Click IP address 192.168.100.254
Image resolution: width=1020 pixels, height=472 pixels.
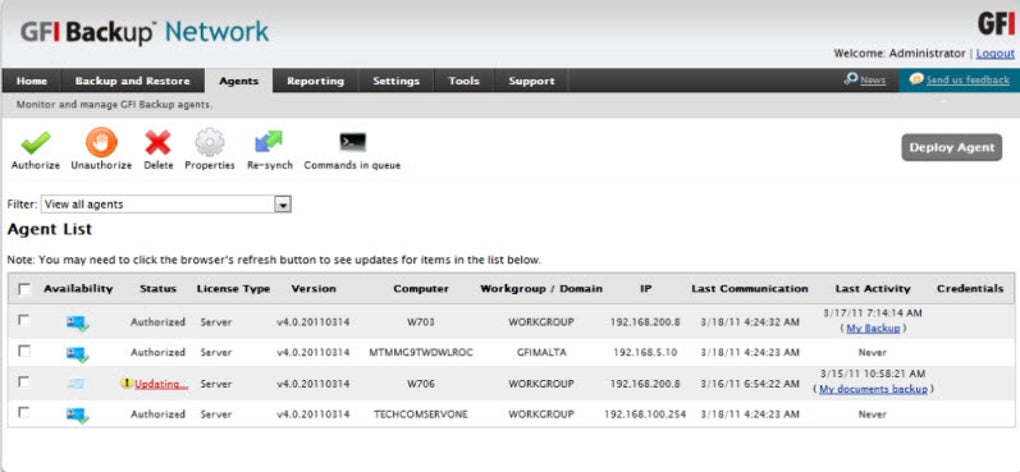[x=645, y=415]
